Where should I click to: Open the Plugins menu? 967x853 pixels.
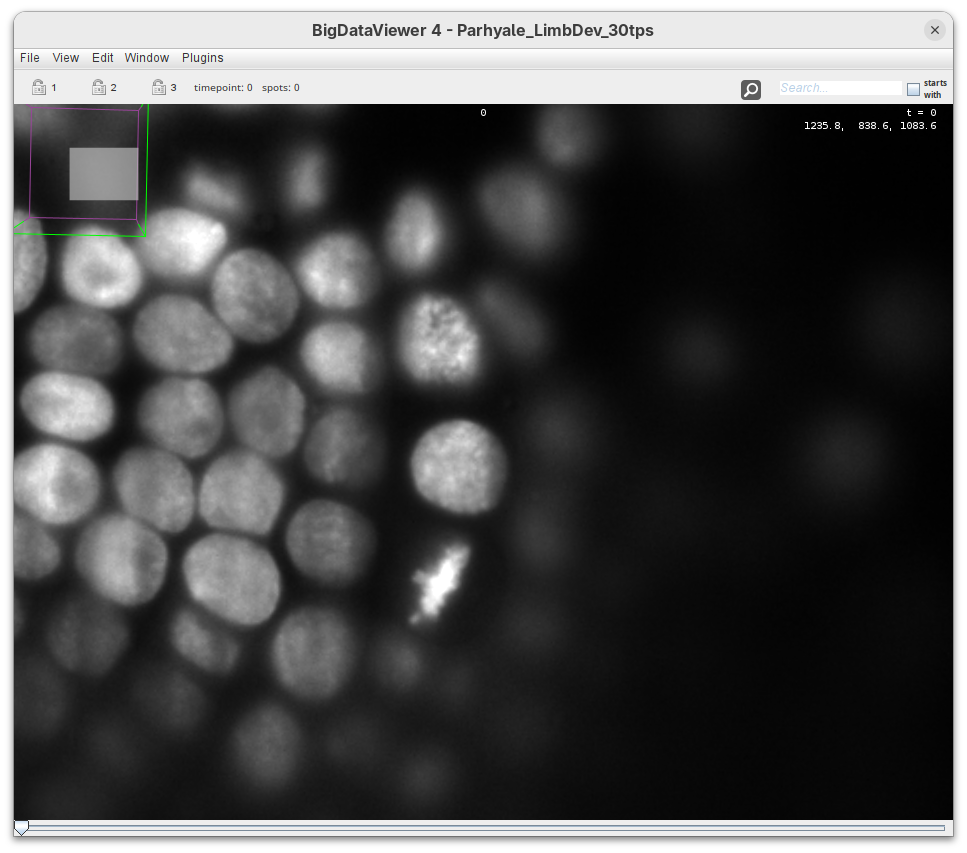click(x=203, y=58)
